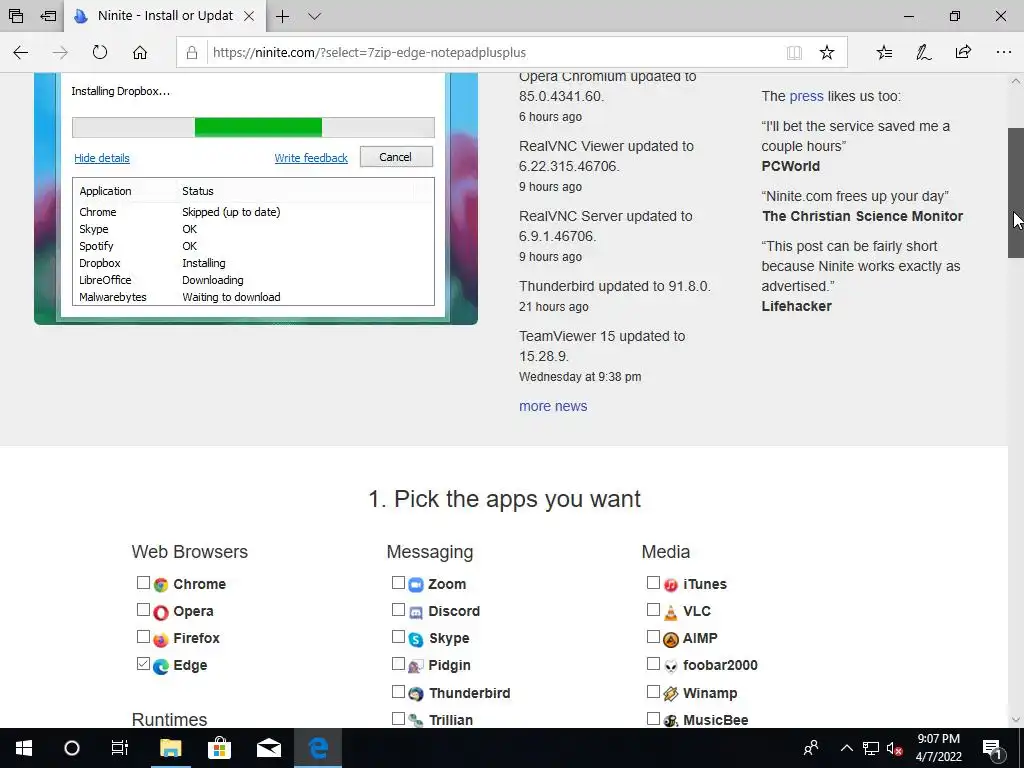Open the press link
The height and width of the screenshot is (768, 1024).
click(x=807, y=96)
